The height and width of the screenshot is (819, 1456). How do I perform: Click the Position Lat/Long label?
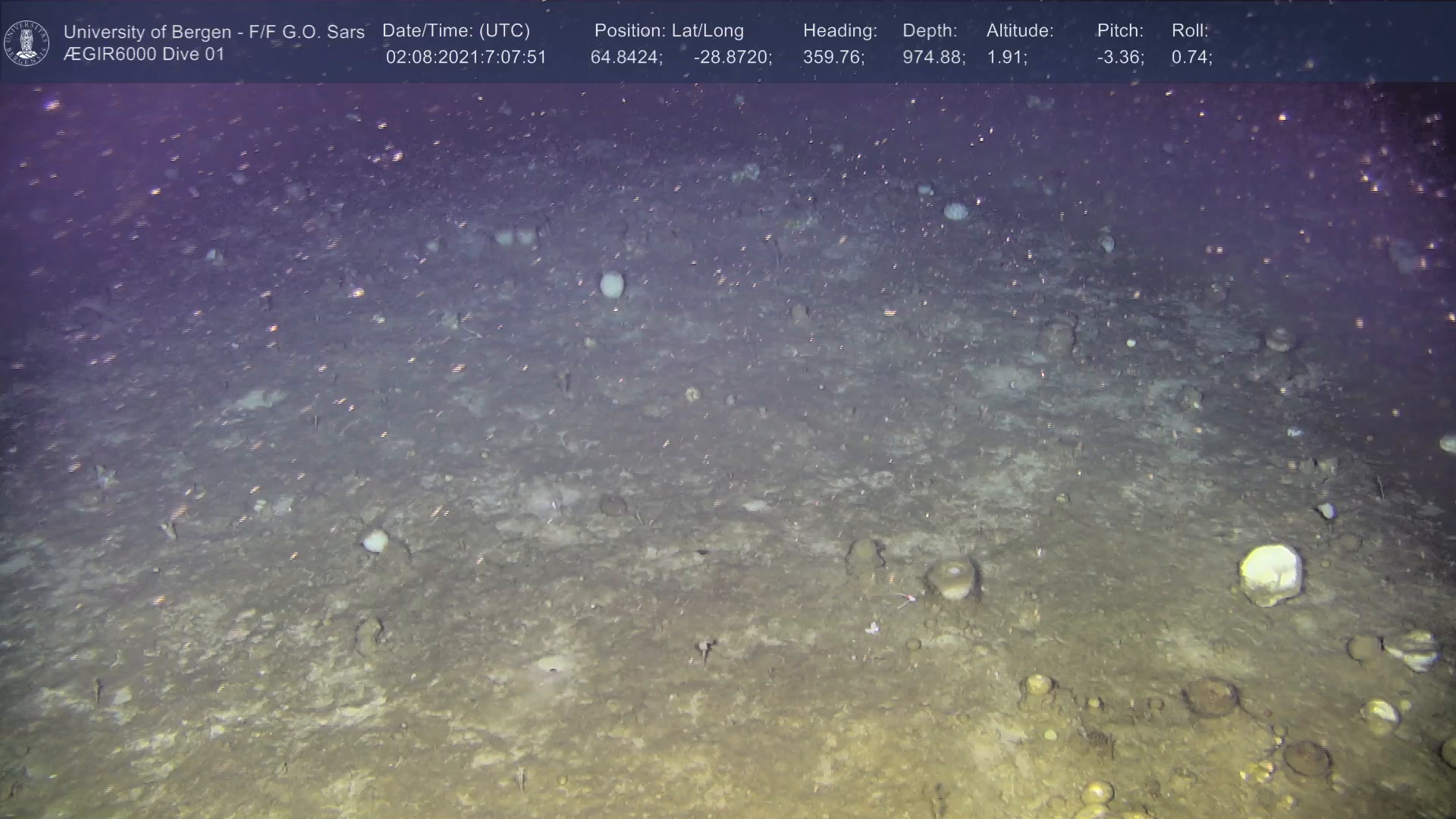point(669,31)
